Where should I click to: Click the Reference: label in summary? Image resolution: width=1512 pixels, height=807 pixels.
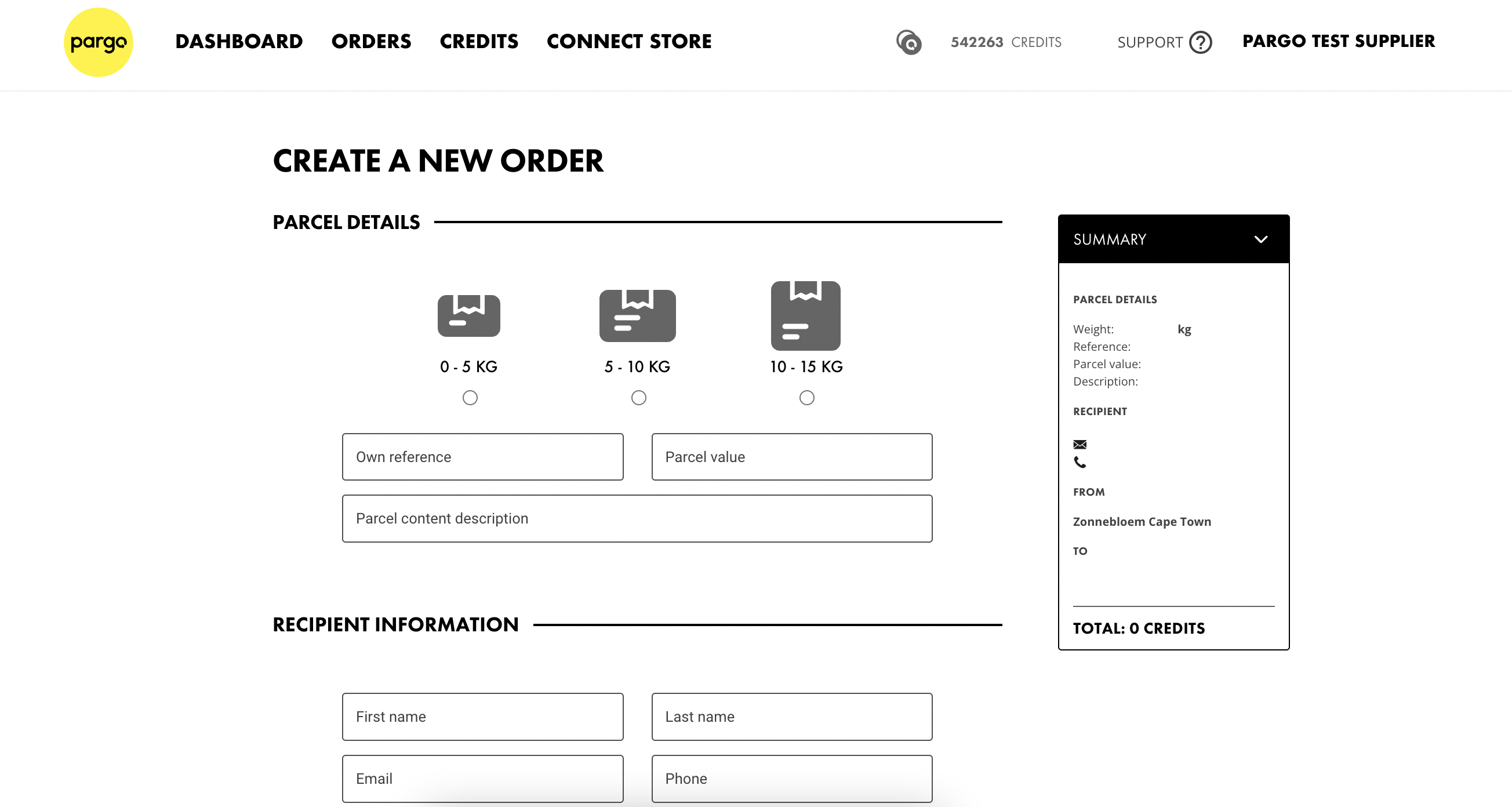point(1101,347)
